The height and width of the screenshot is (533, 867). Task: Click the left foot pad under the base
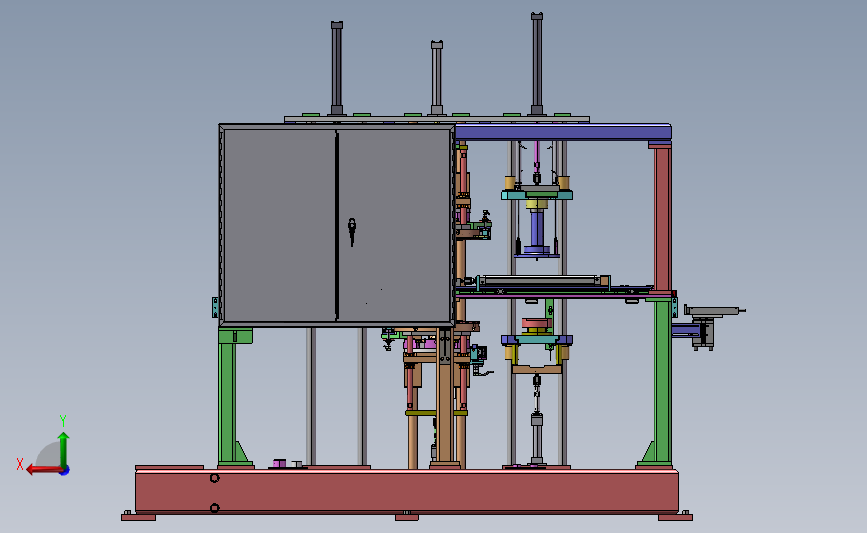coord(138,518)
